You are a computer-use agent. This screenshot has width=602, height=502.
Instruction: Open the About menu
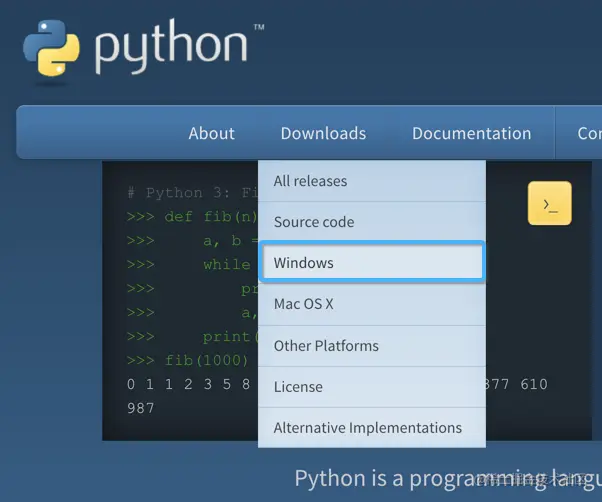tap(212, 133)
